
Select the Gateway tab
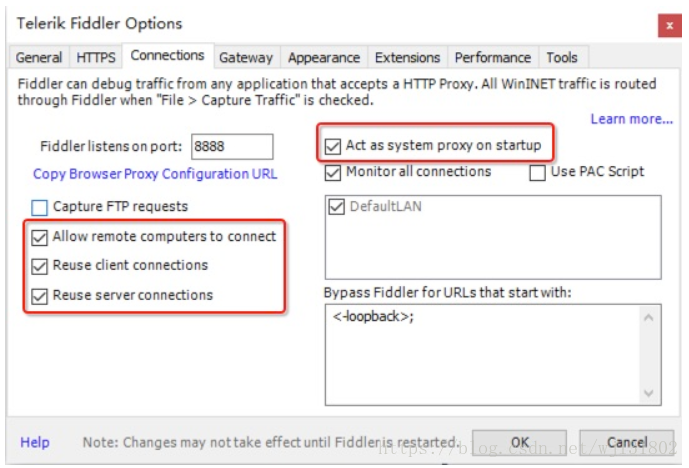pos(246,58)
